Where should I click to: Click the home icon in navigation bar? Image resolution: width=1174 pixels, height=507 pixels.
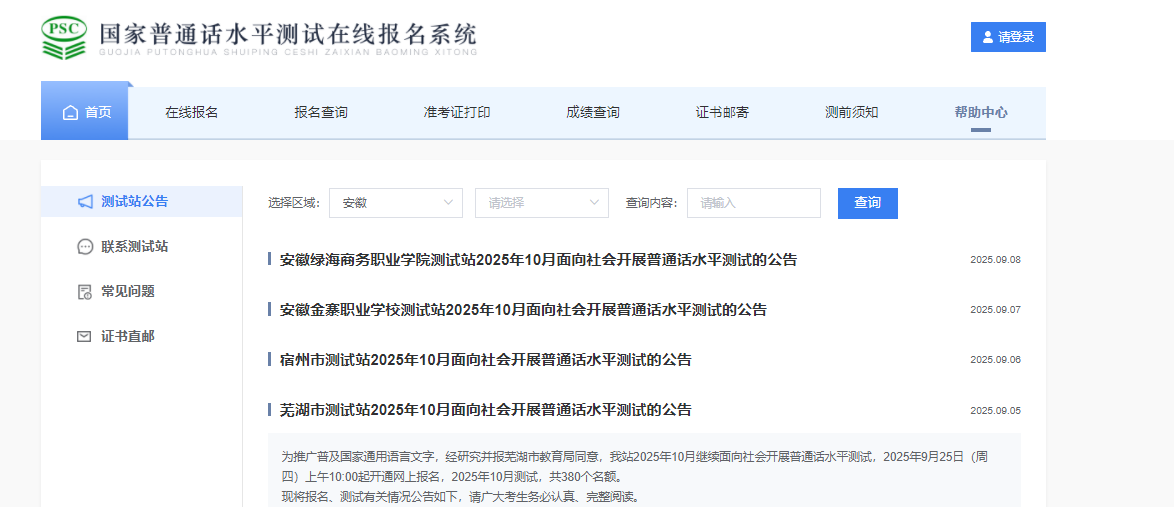[x=70, y=113]
